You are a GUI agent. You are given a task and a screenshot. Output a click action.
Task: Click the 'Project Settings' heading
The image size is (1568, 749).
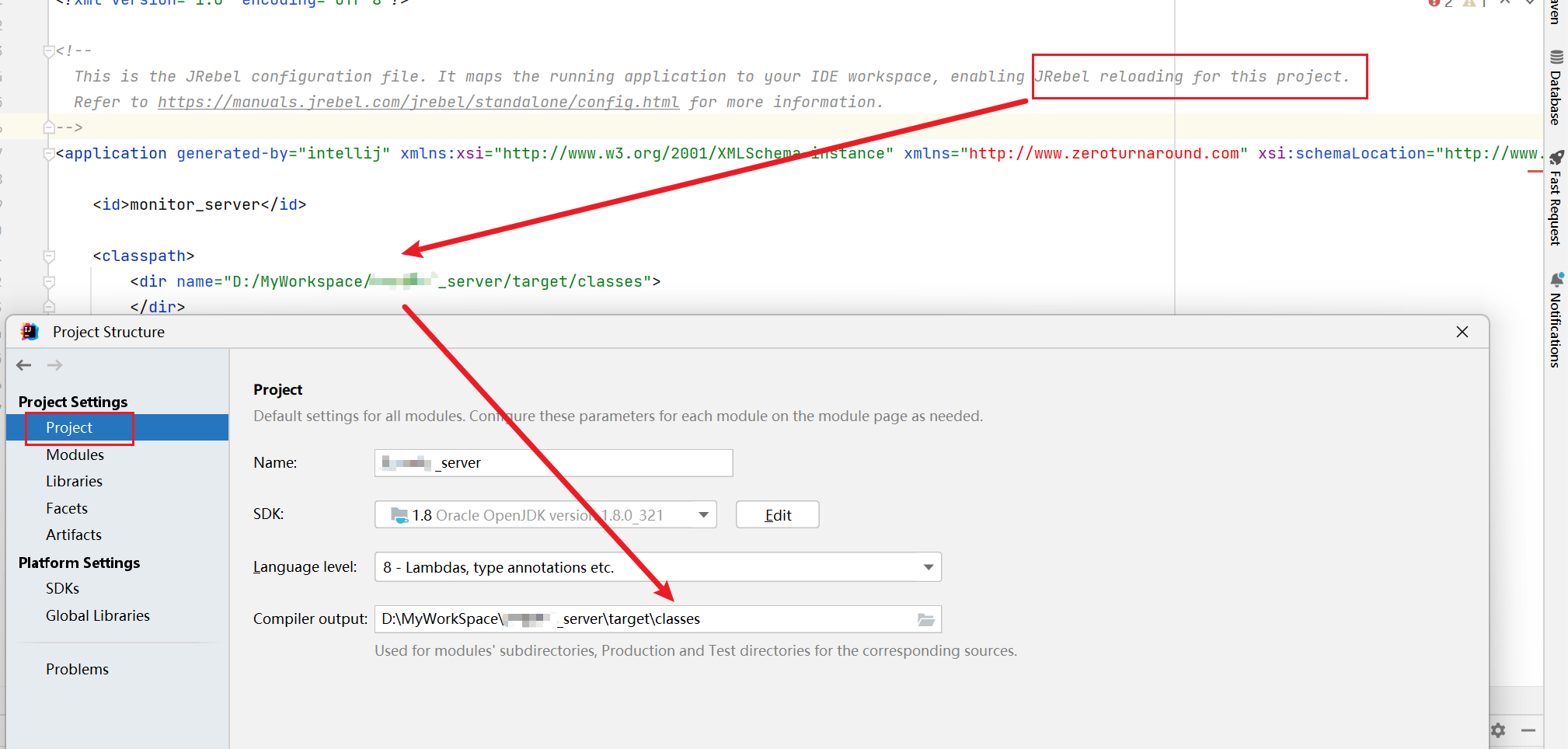73,402
